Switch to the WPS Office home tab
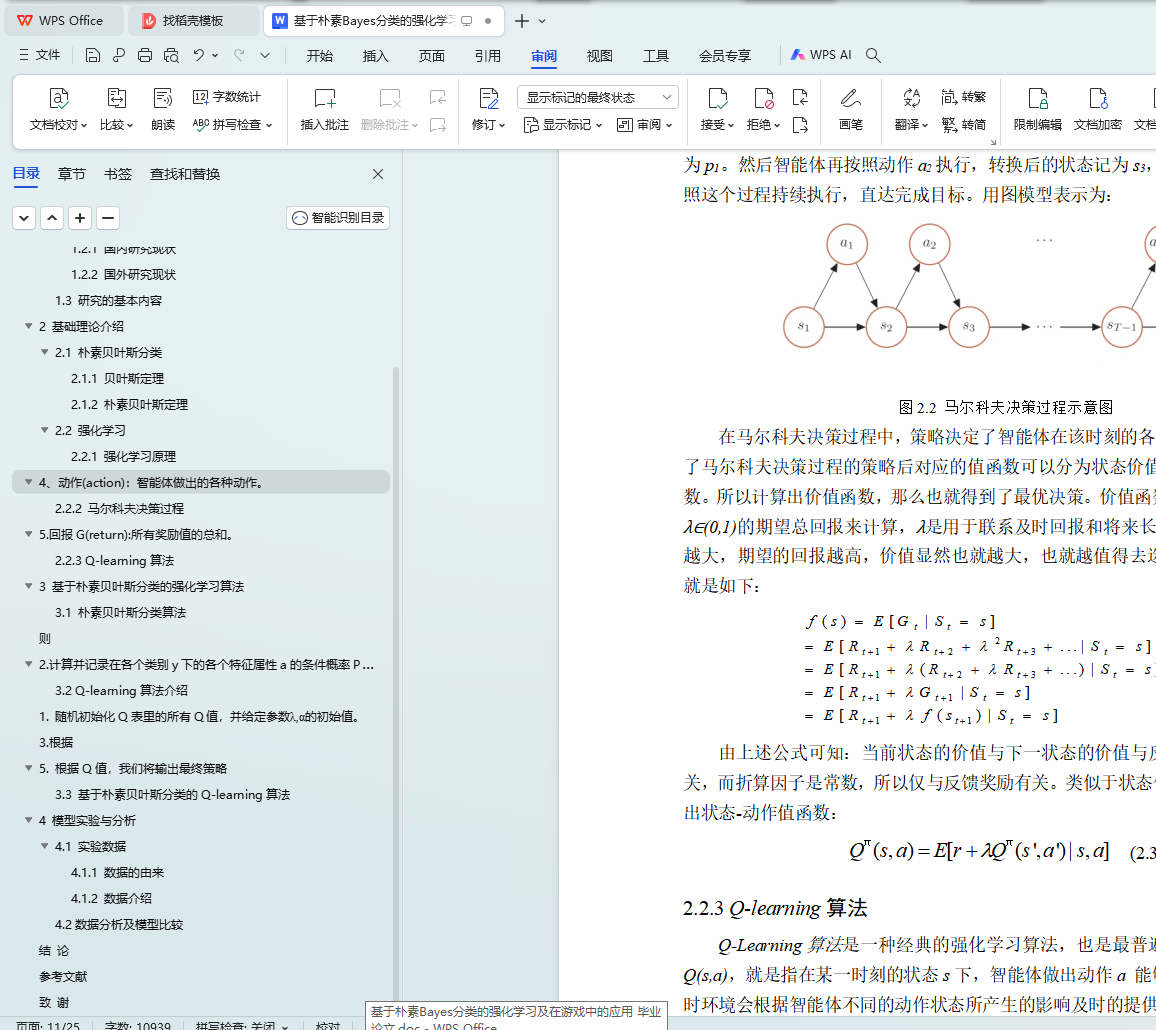Viewport: 1156px width, 1030px height. (62, 21)
